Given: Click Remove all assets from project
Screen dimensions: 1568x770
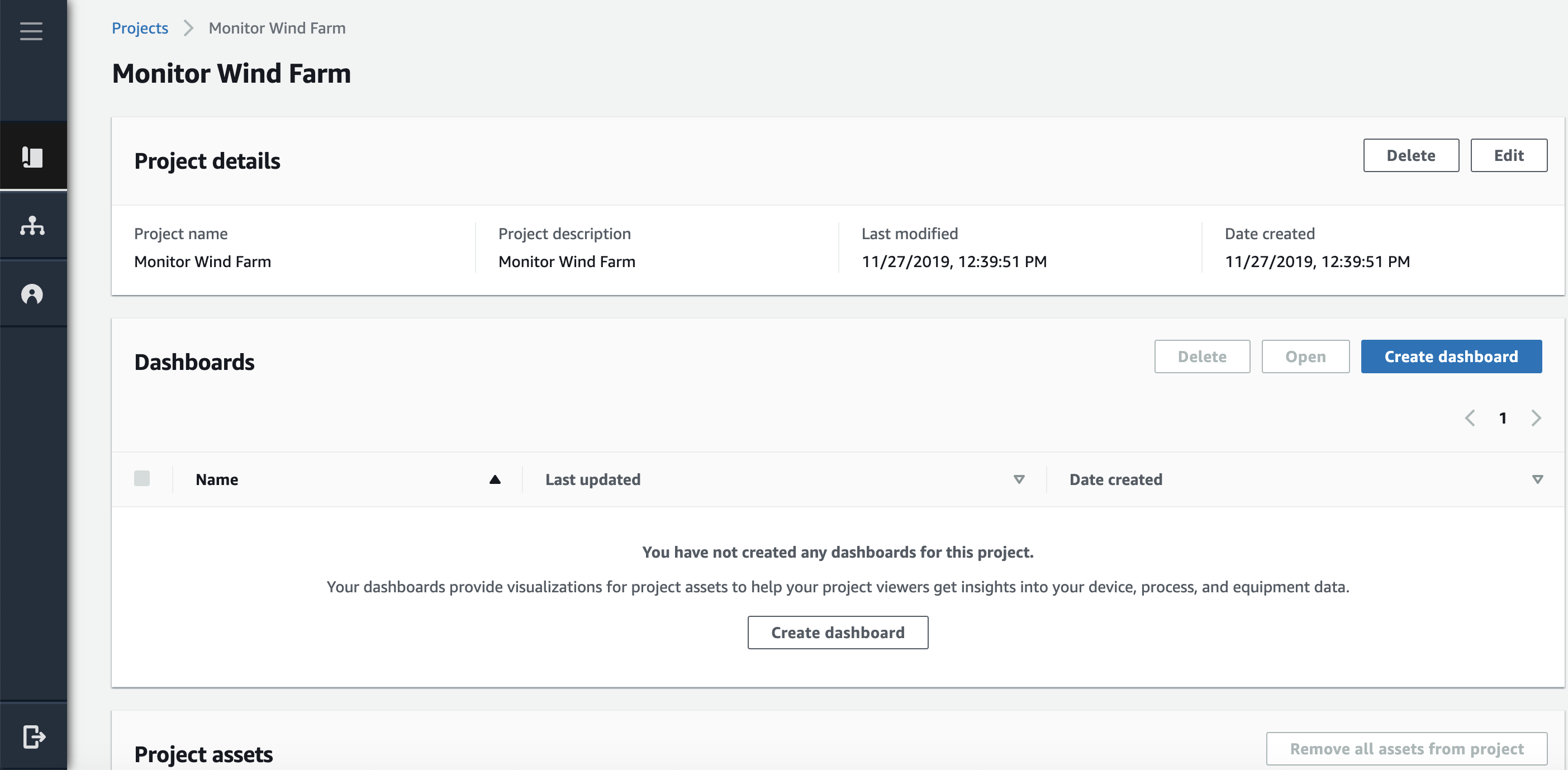Looking at the screenshot, I should 1406,749.
